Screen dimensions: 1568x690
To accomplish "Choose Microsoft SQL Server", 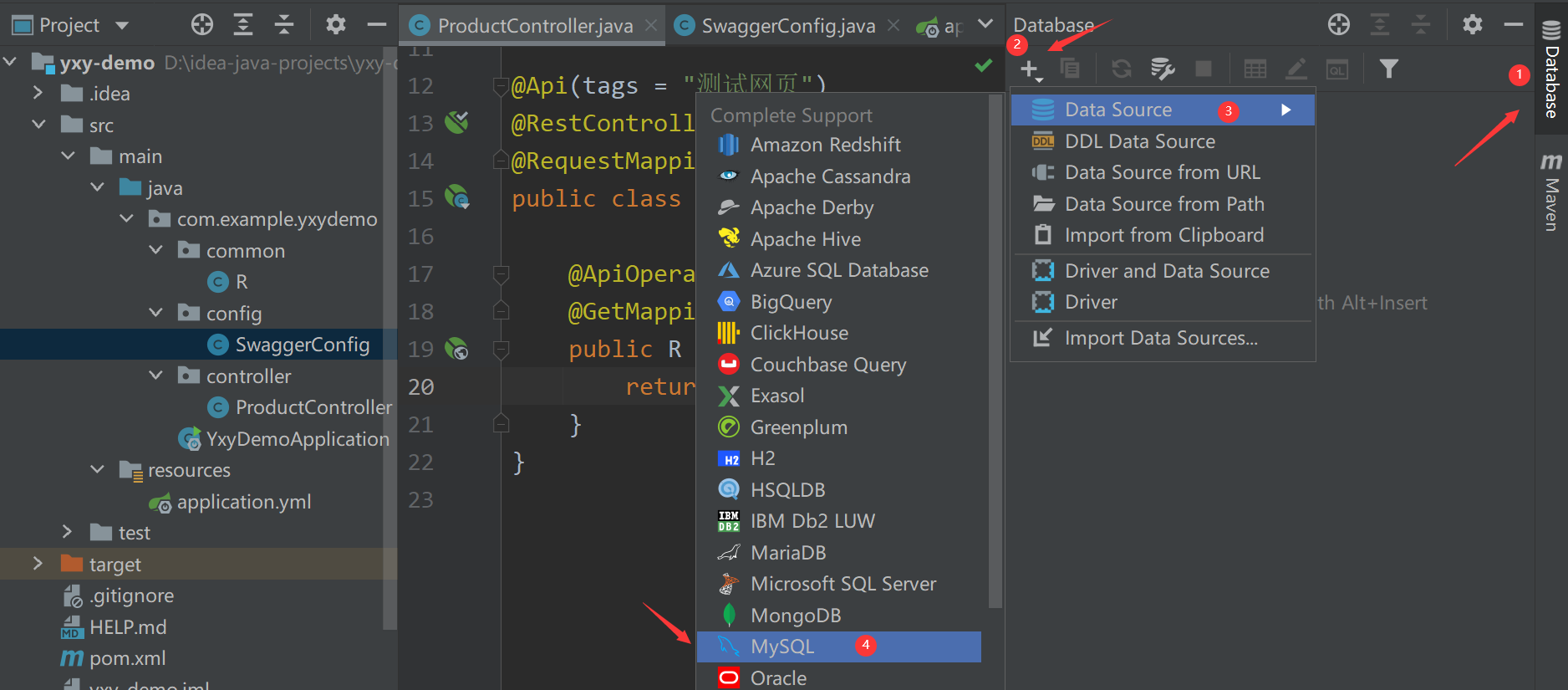I will (x=839, y=584).
